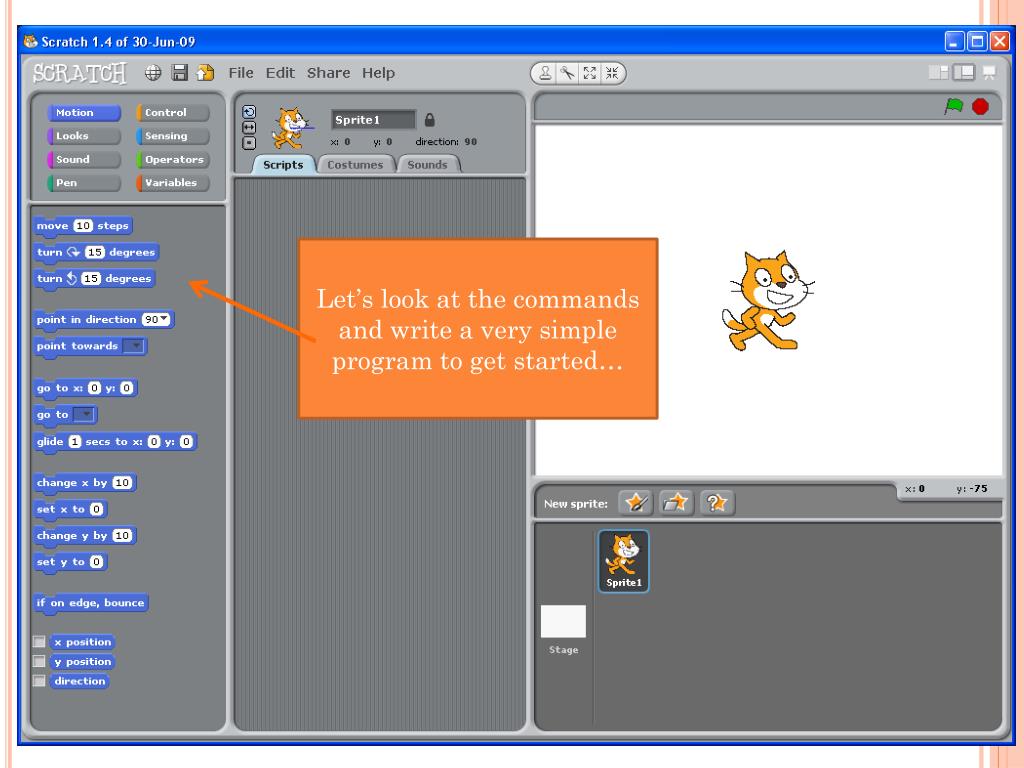Select the grow sprite tool
This screenshot has height=768, width=1024.
590,73
